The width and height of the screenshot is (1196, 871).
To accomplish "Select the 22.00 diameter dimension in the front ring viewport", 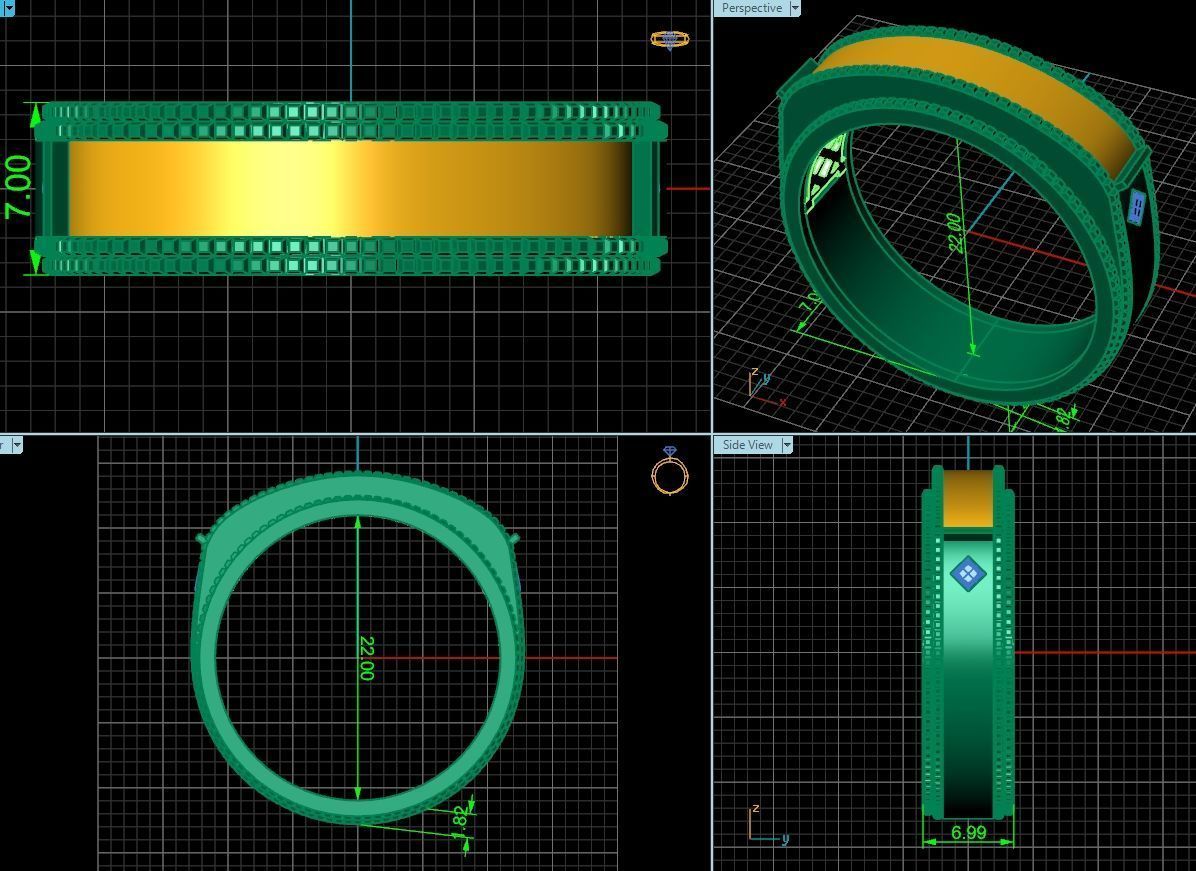I will (366, 658).
